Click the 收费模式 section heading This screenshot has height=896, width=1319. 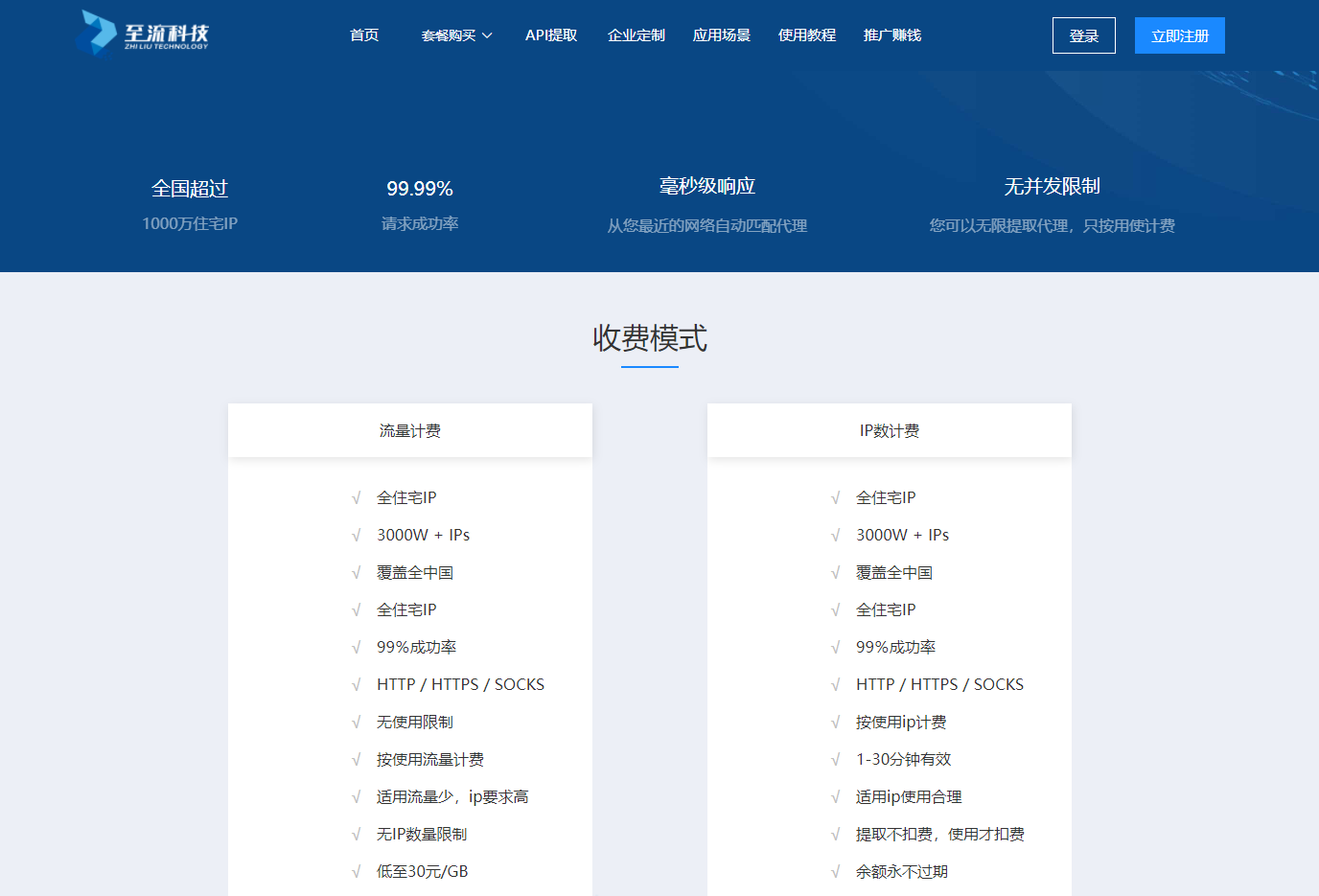click(649, 338)
